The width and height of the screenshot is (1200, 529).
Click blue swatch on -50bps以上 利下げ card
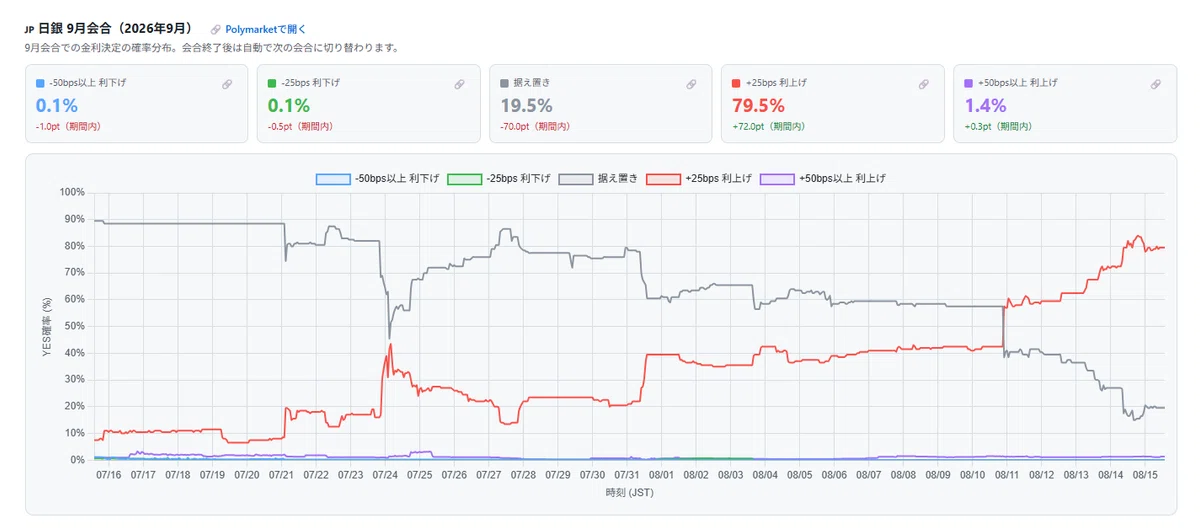pyautogui.click(x=40, y=83)
